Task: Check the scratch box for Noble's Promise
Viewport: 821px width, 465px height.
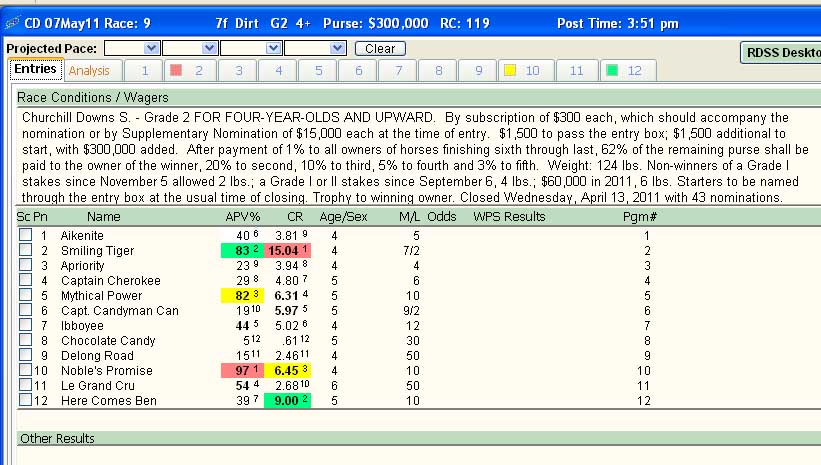Action: [x=25, y=370]
